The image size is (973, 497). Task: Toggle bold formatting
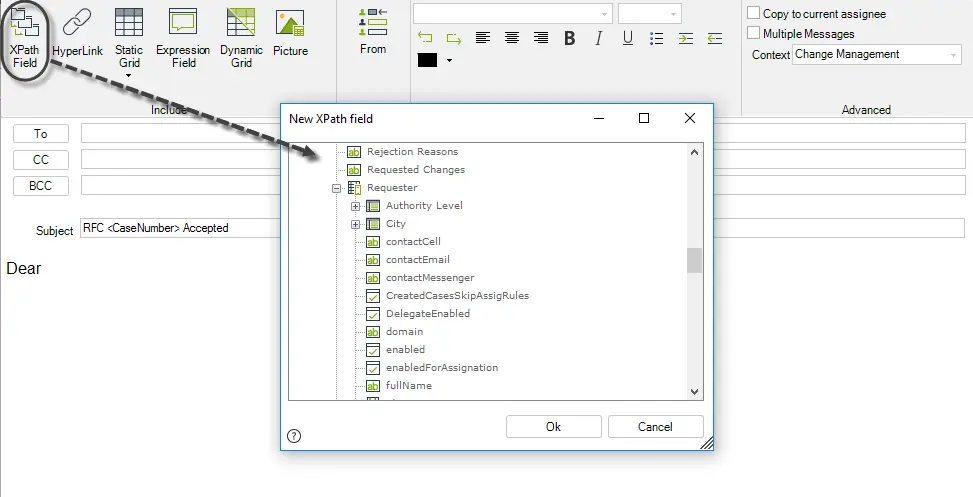(570, 38)
